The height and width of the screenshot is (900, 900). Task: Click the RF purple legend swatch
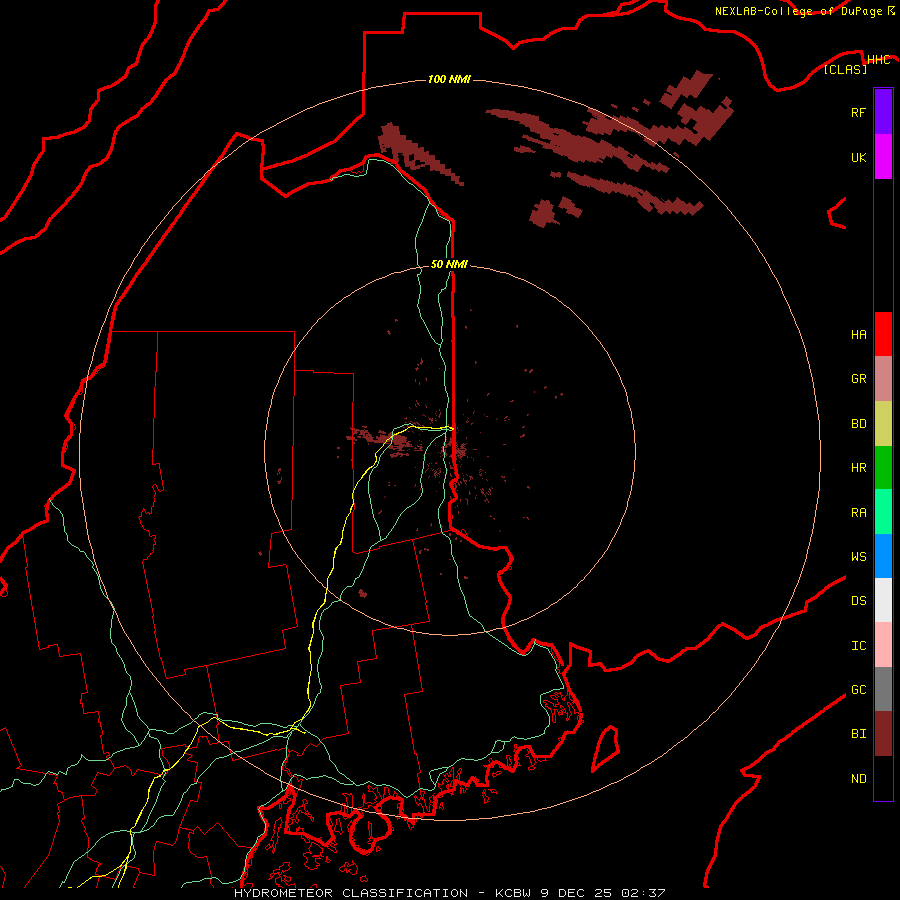(883, 112)
